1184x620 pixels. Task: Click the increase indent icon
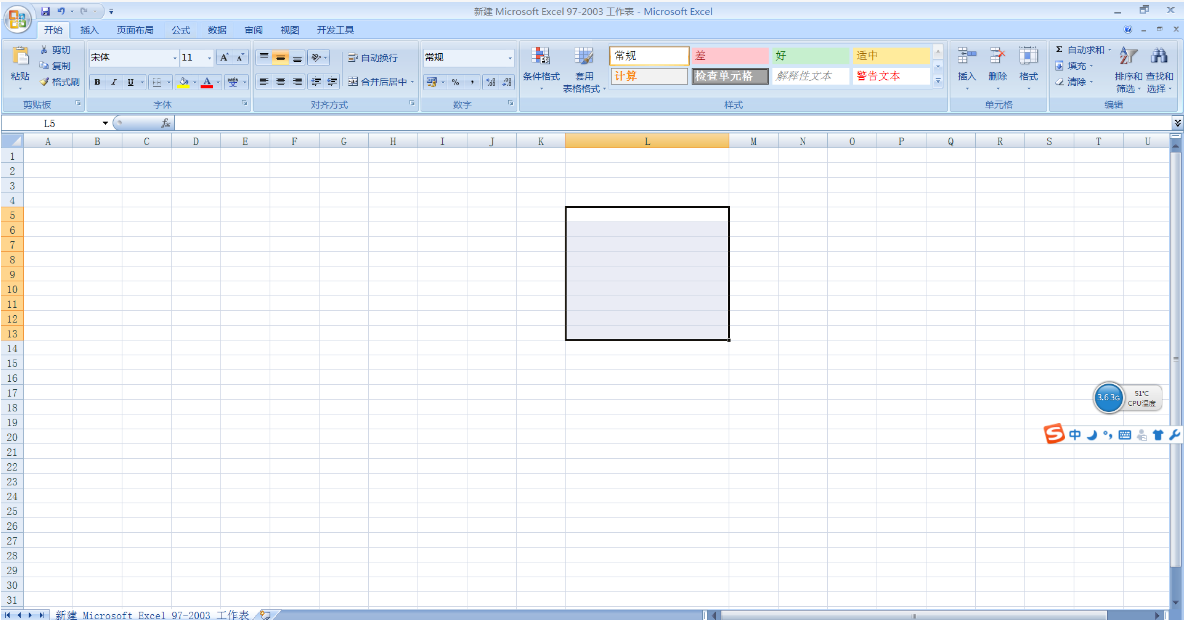(331, 82)
